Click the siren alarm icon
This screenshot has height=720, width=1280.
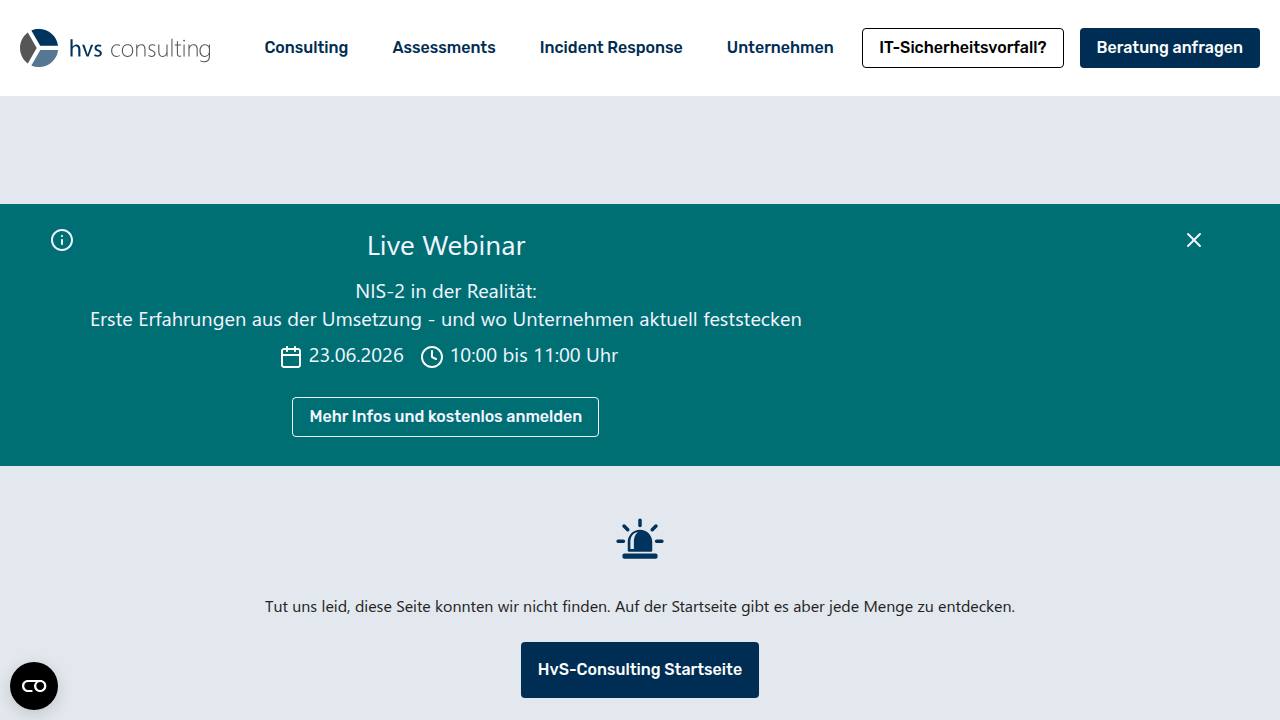coord(640,539)
